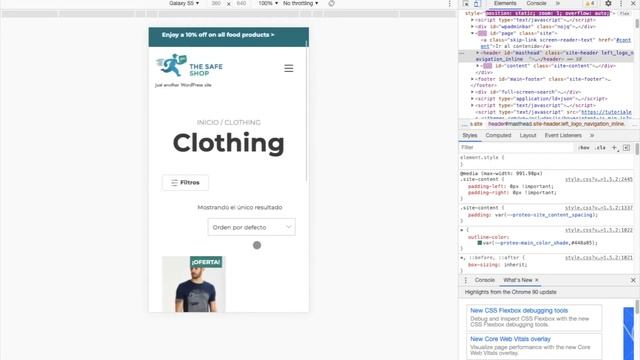Click the flex badge in DOM tree

[x=624, y=13]
